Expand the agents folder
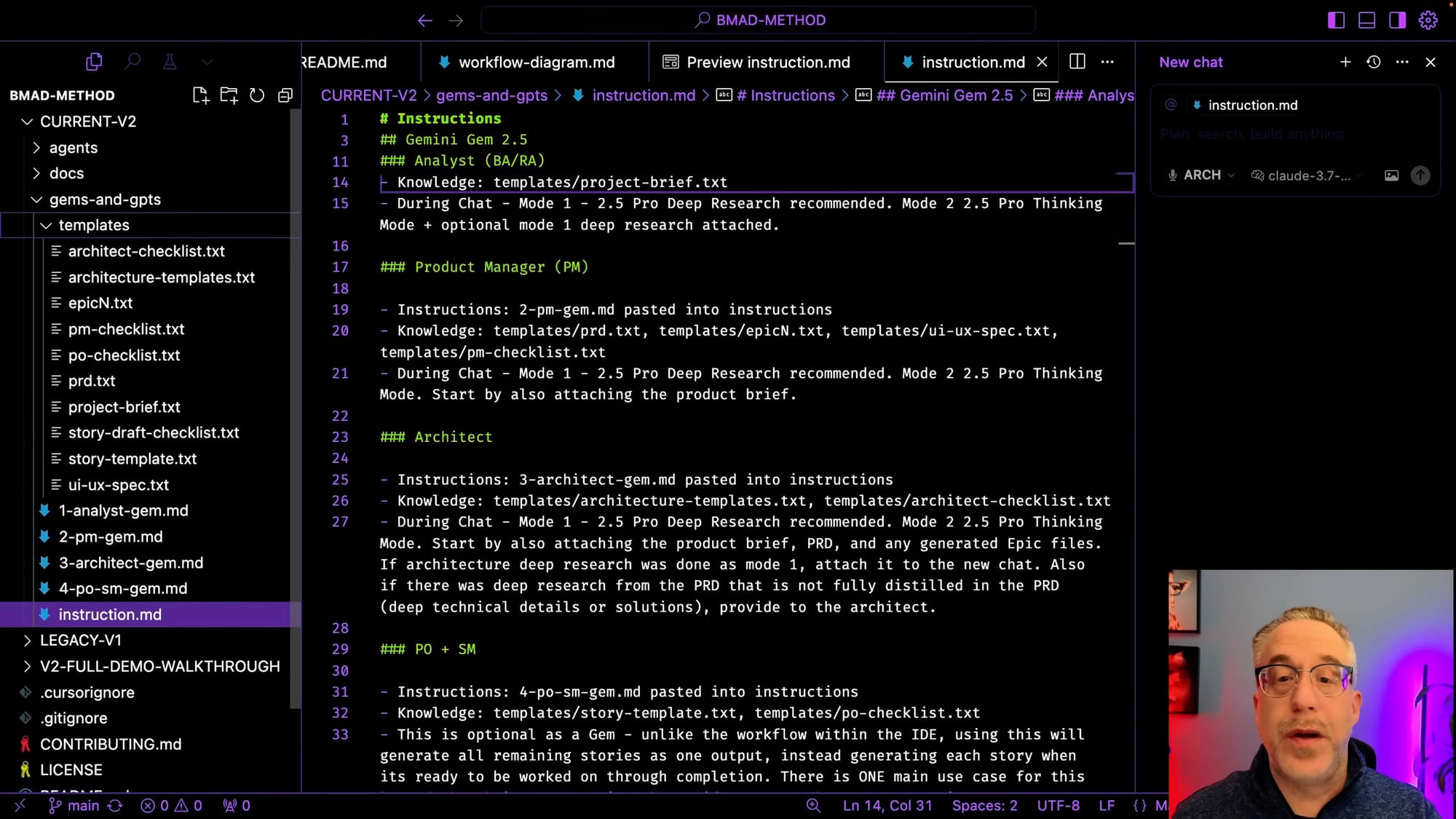Image resolution: width=1456 pixels, height=819 pixels. [x=73, y=148]
